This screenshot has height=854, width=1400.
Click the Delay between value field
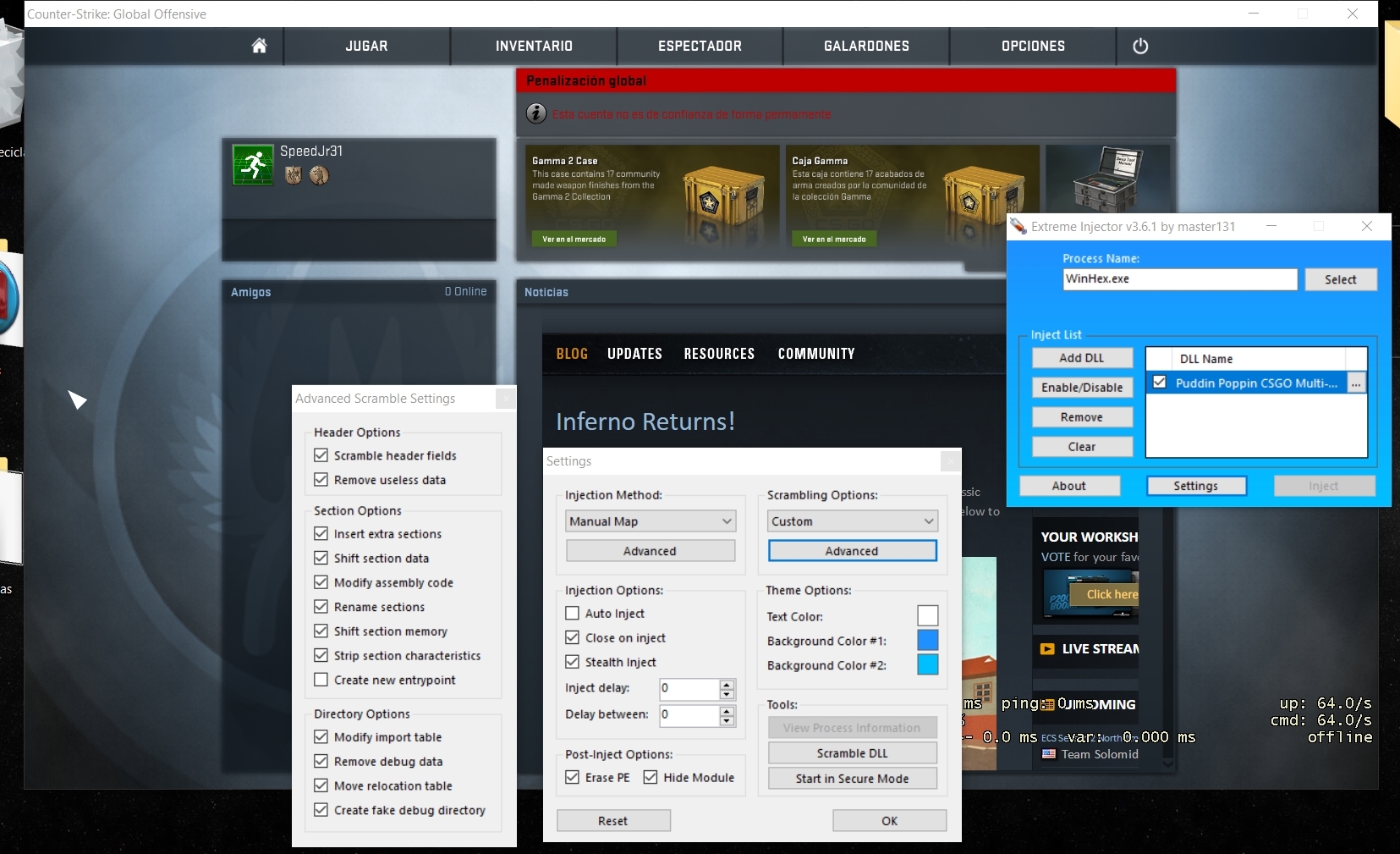coord(689,715)
